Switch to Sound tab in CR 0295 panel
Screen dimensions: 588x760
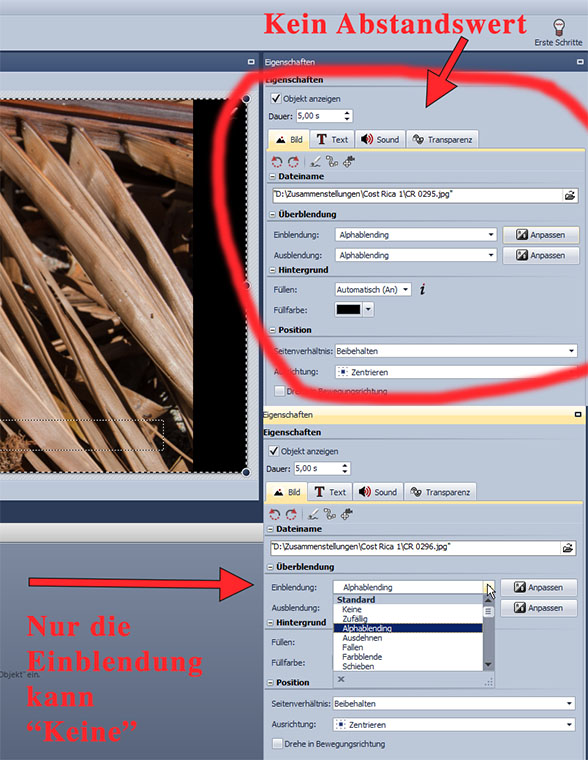point(380,140)
